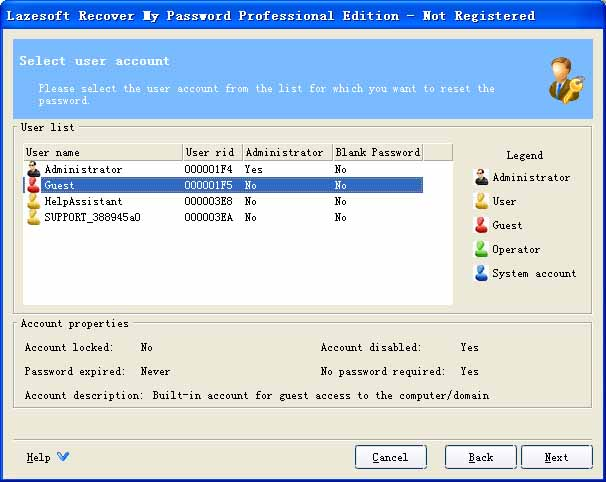
Task: Click the Administrator icon in the Legend
Action: click(481, 177)
